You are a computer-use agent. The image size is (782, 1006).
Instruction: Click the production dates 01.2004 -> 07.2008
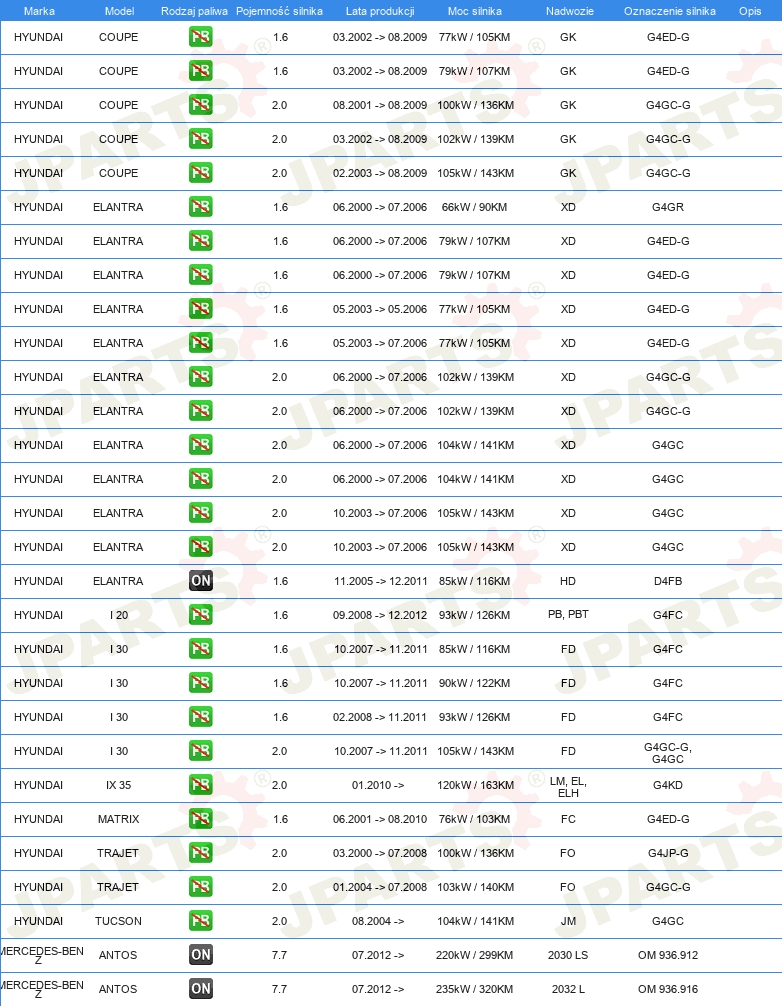click(380, 887)
